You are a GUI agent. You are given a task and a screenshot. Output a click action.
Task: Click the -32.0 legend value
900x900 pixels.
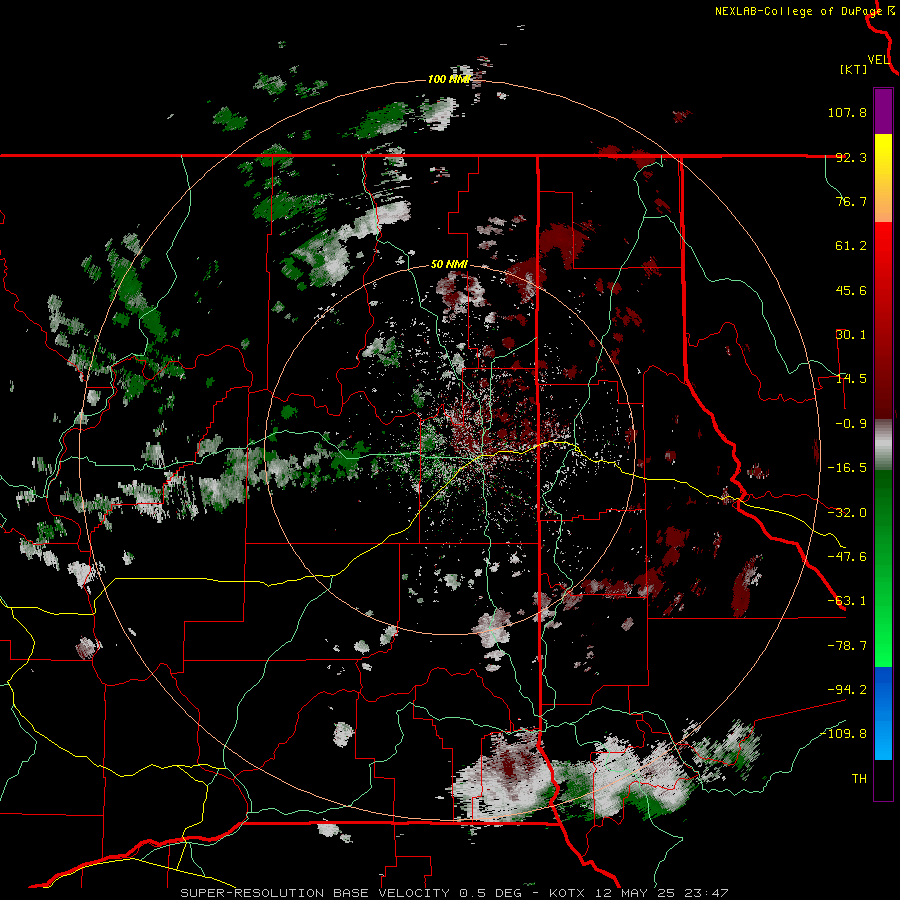[x=847, y=513]
